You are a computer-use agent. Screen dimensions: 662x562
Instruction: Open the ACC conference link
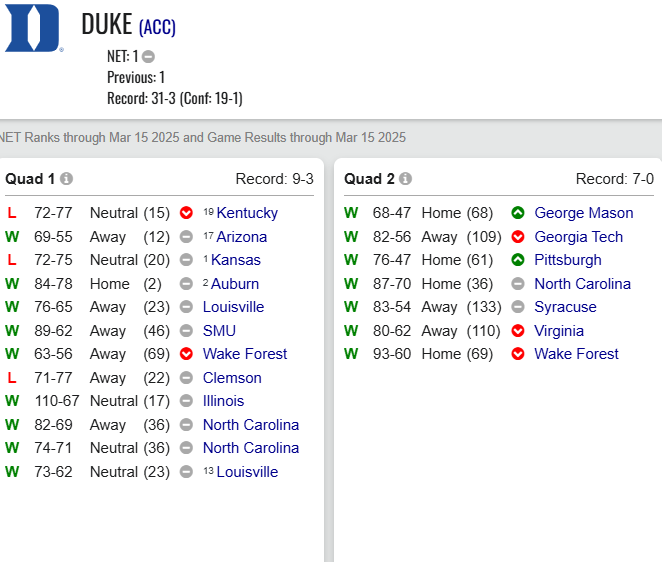pos(157,27)
